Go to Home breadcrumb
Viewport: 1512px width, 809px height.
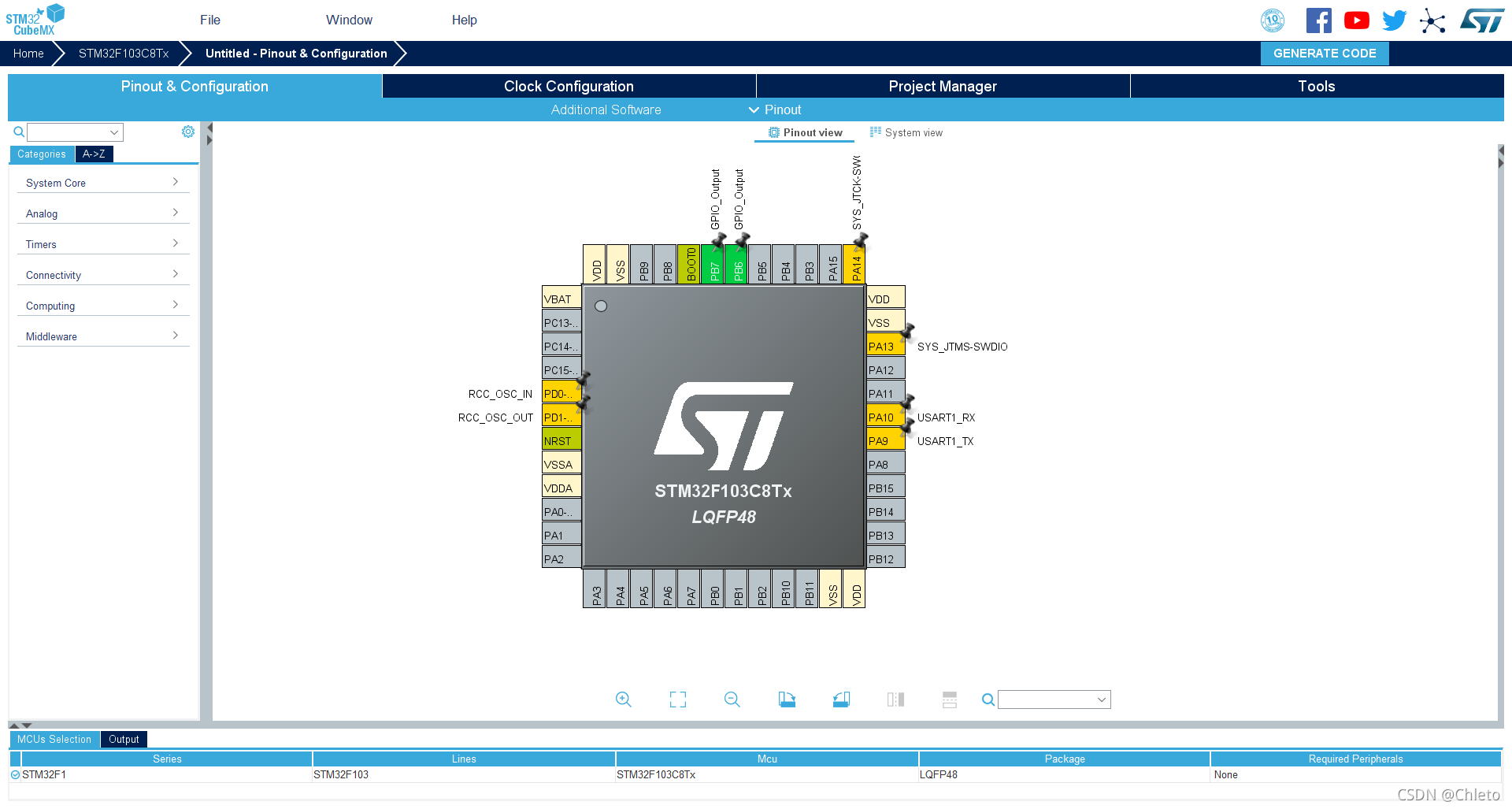(x=28, y=54)
